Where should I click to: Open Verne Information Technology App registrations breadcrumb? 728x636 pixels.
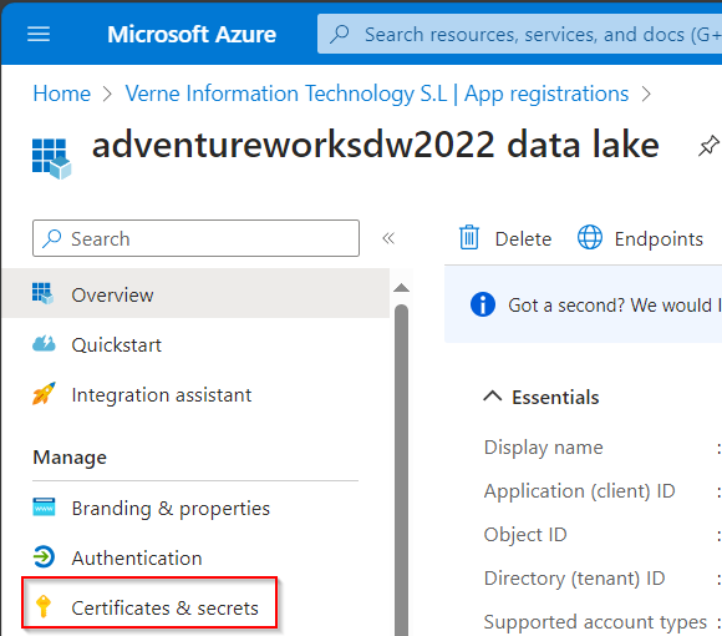[x=377, y=94]
